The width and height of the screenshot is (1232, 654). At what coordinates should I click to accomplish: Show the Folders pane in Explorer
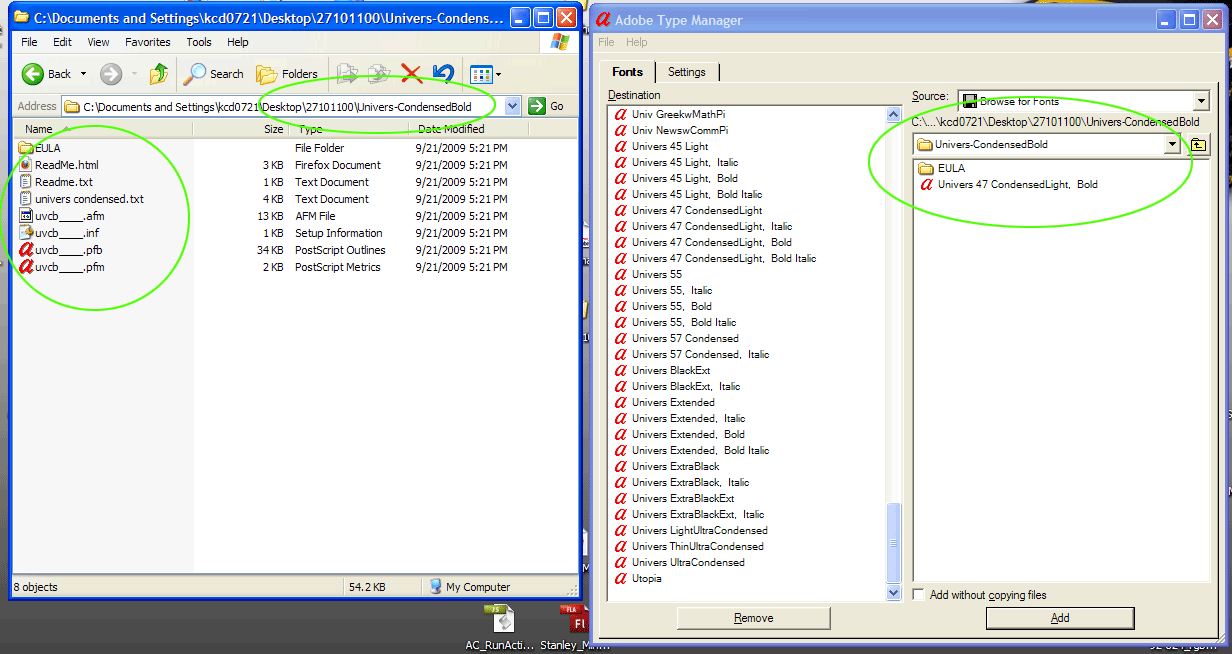(x=286, y=74)
